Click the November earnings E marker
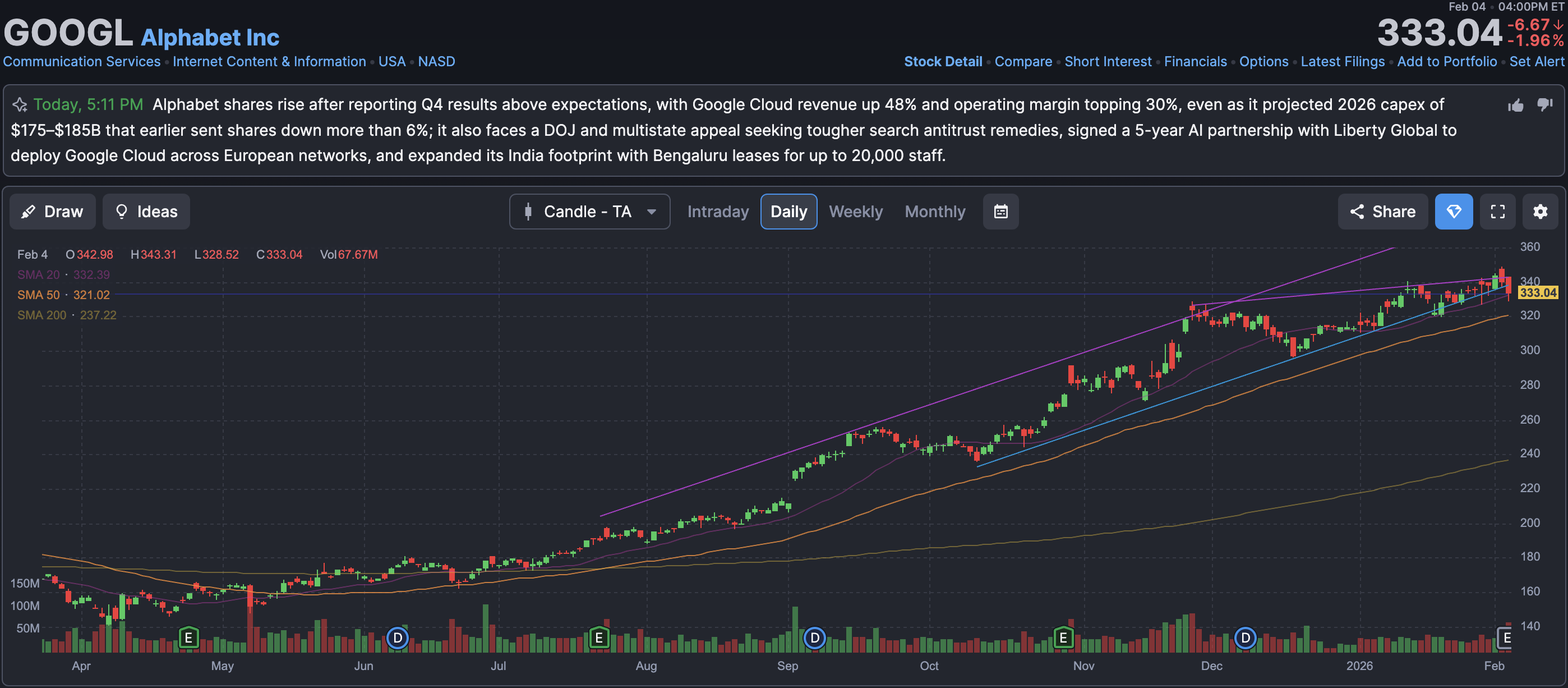 (1063, 637)
